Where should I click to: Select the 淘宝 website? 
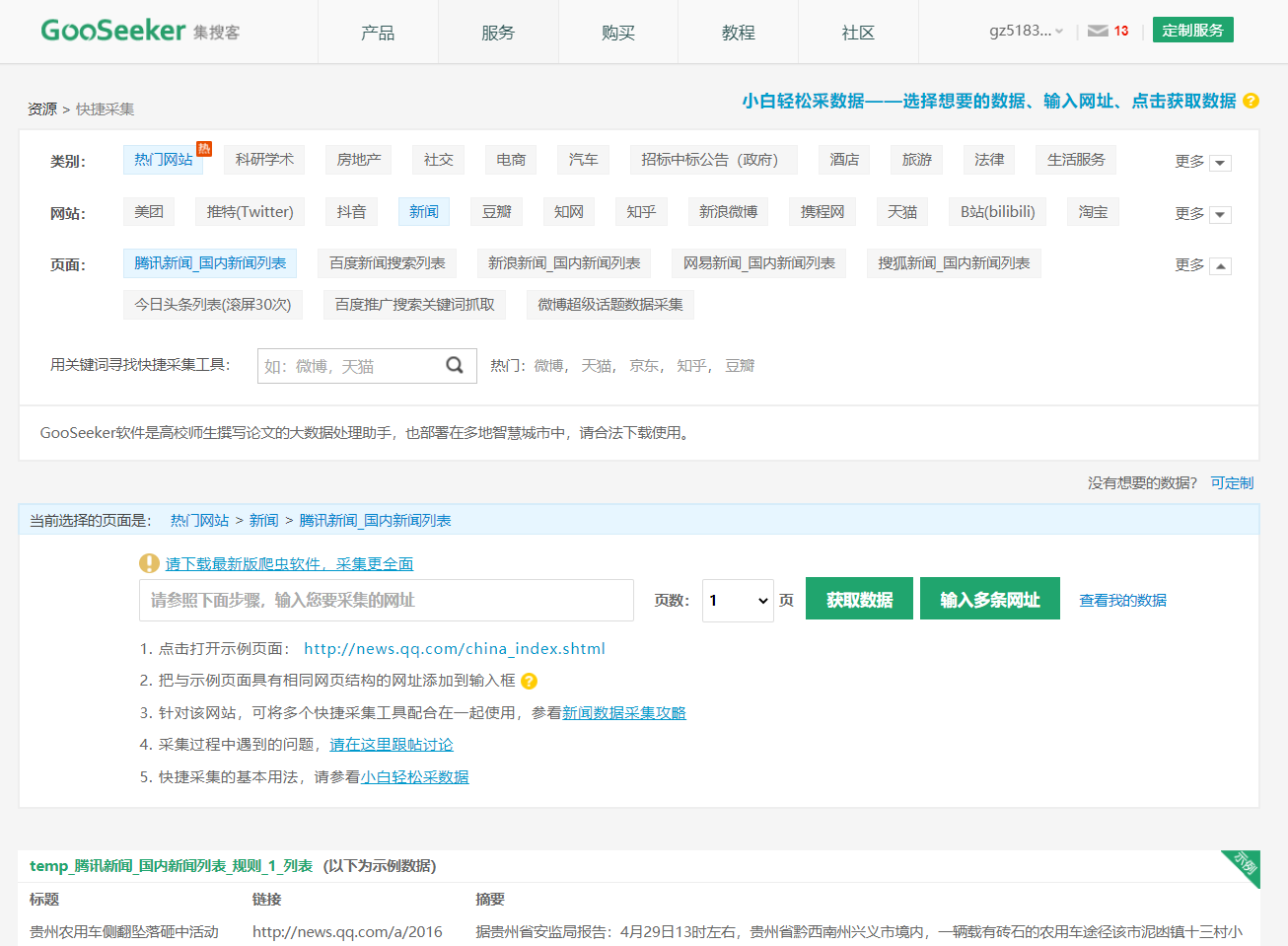coord(1093,212)
